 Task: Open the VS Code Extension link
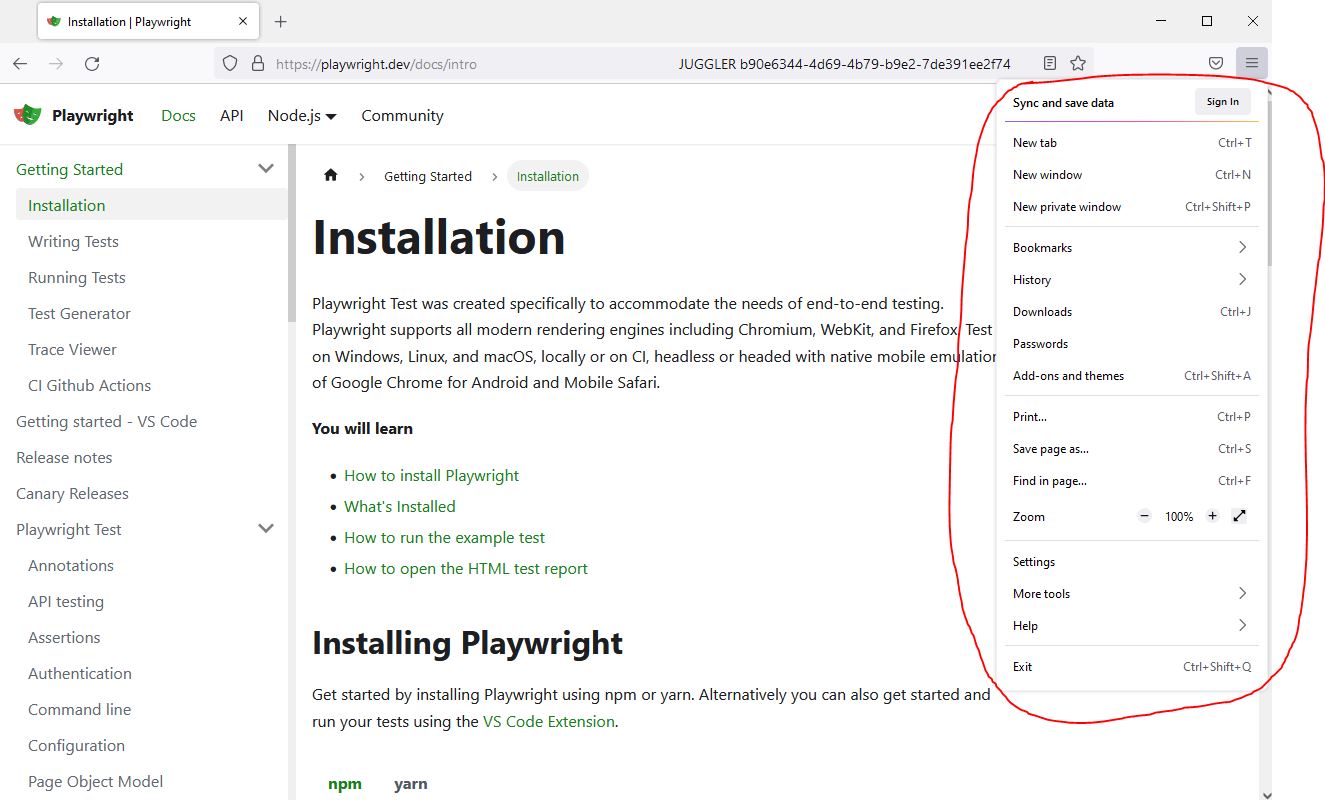pyautogui.click(x=548, y=720)
